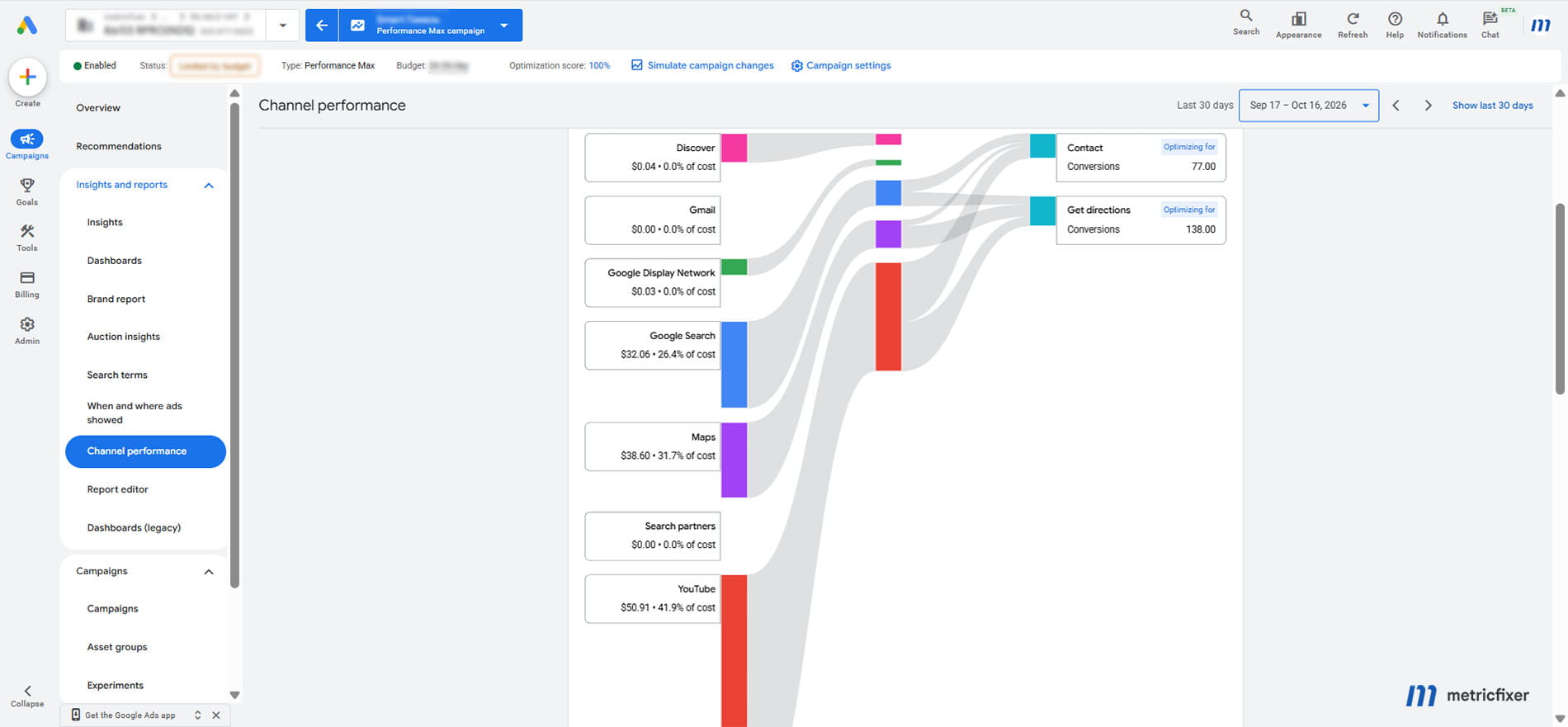Open the Insights page

(x=105, y=223)
